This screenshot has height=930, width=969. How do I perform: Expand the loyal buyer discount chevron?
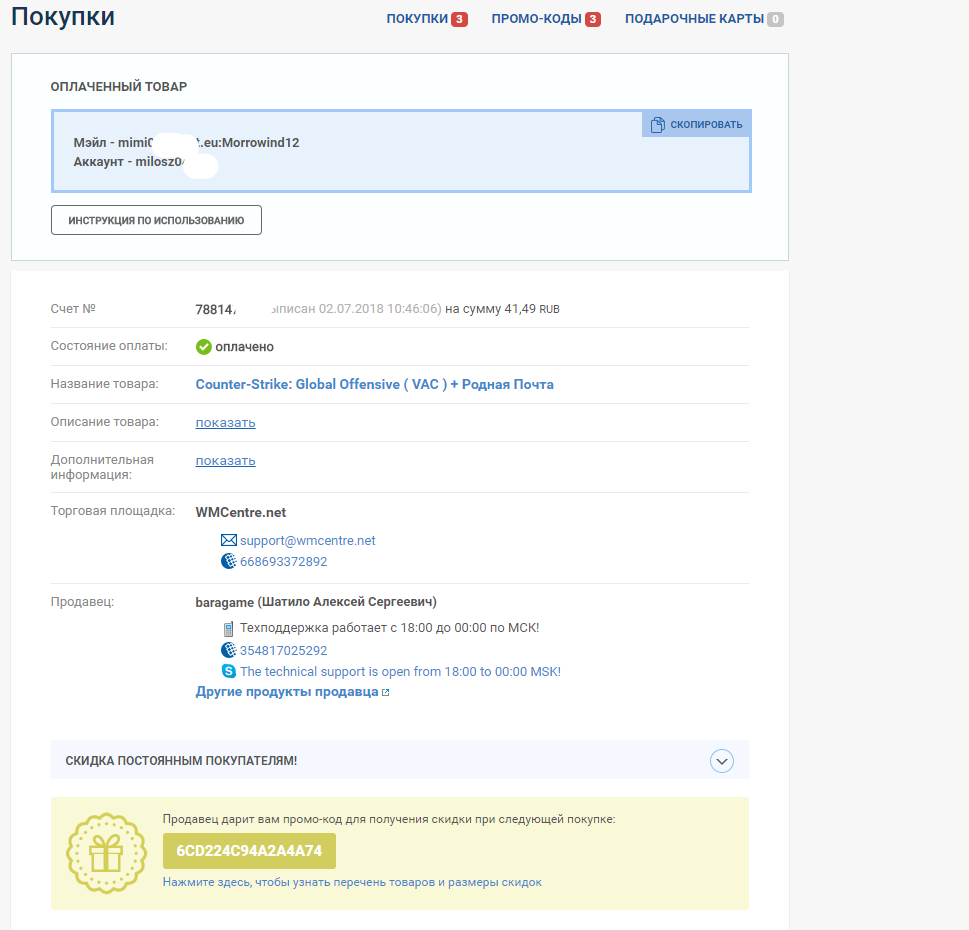coord(721,761)
